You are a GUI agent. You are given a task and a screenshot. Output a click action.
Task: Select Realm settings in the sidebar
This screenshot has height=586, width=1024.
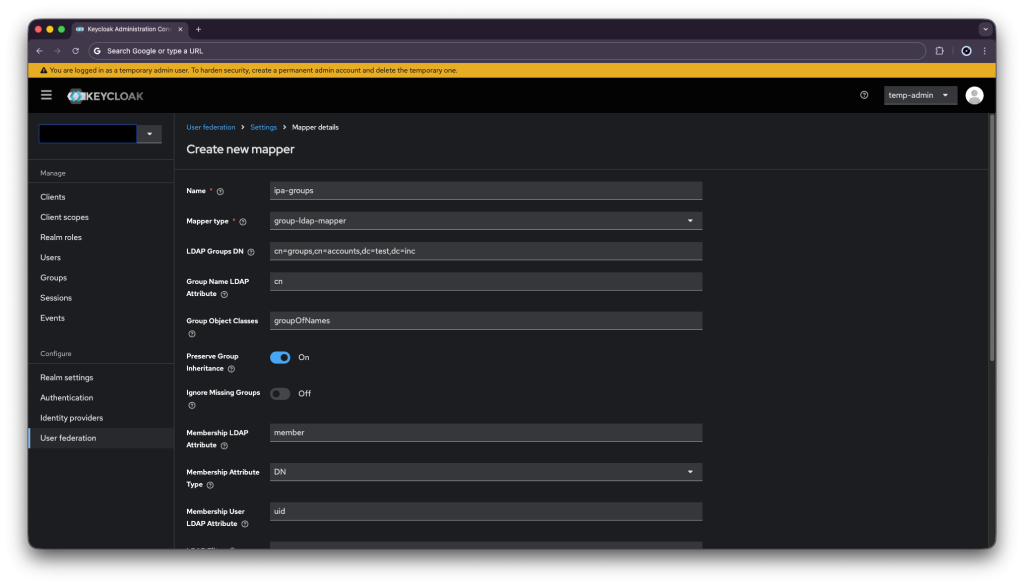(x=67, y=378)
